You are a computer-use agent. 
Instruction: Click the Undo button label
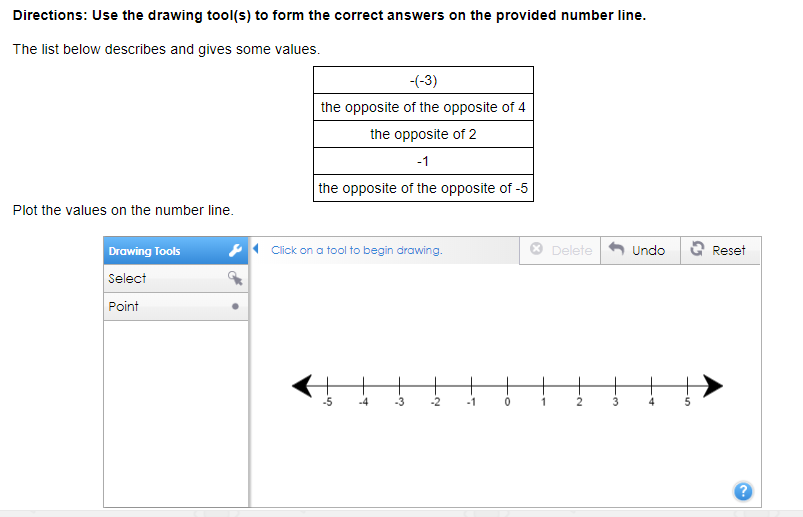[648, 250]
